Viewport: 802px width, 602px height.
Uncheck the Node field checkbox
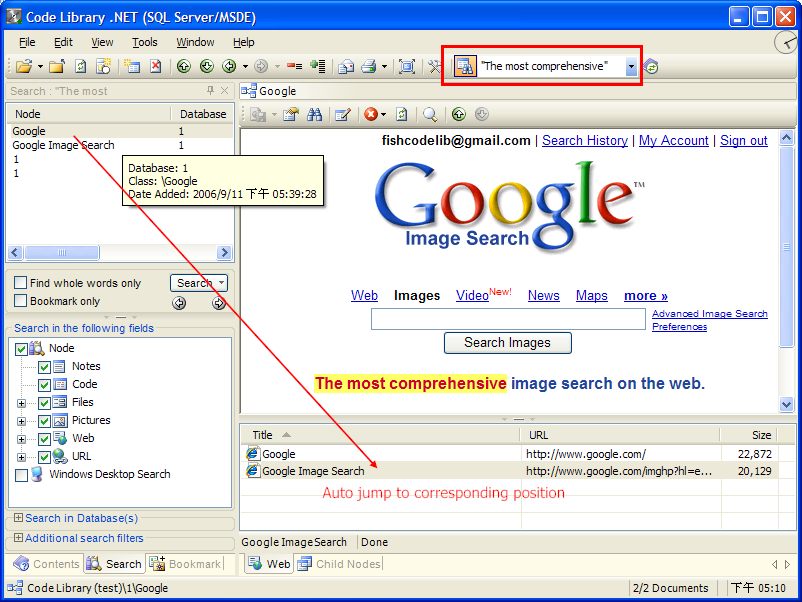tap(21, 349)
